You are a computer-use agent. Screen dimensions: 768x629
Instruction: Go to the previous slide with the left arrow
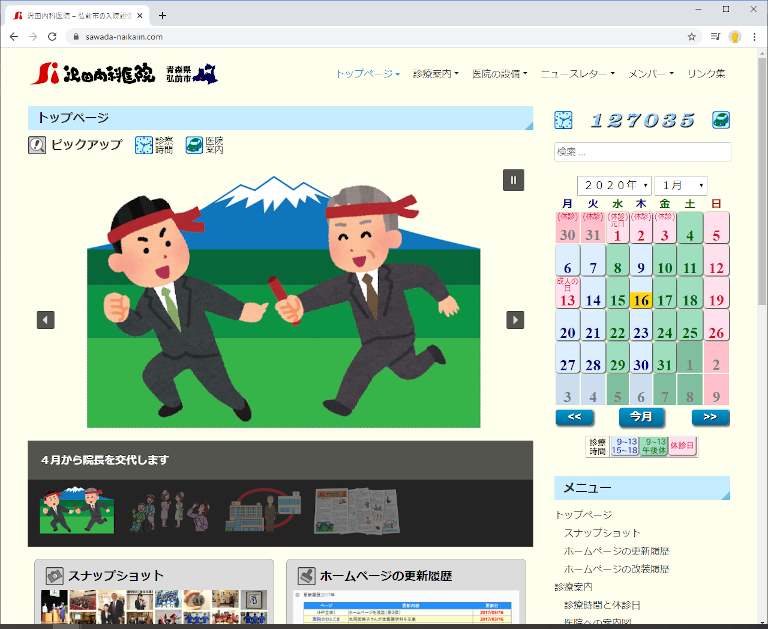46,320
